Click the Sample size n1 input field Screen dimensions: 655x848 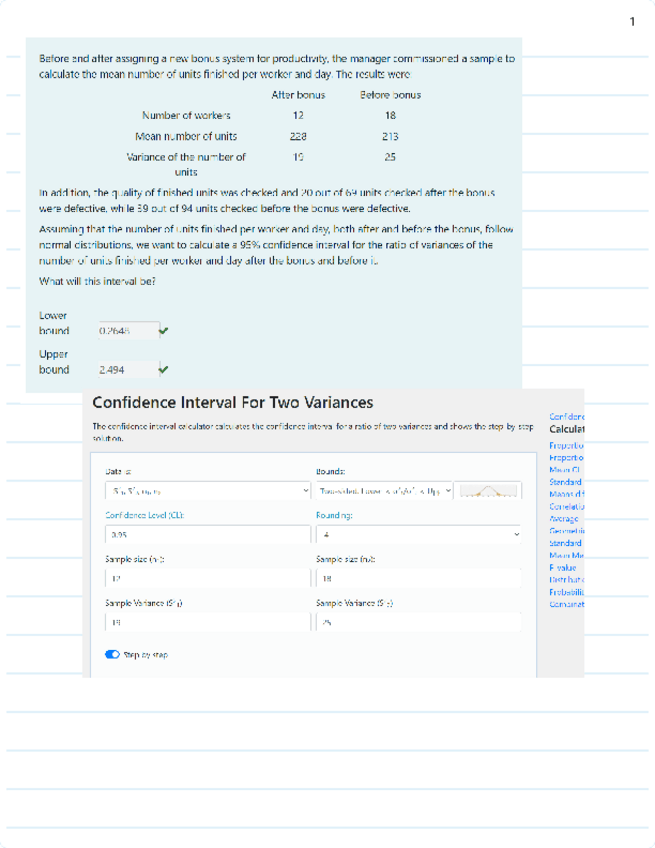[208, 578]
